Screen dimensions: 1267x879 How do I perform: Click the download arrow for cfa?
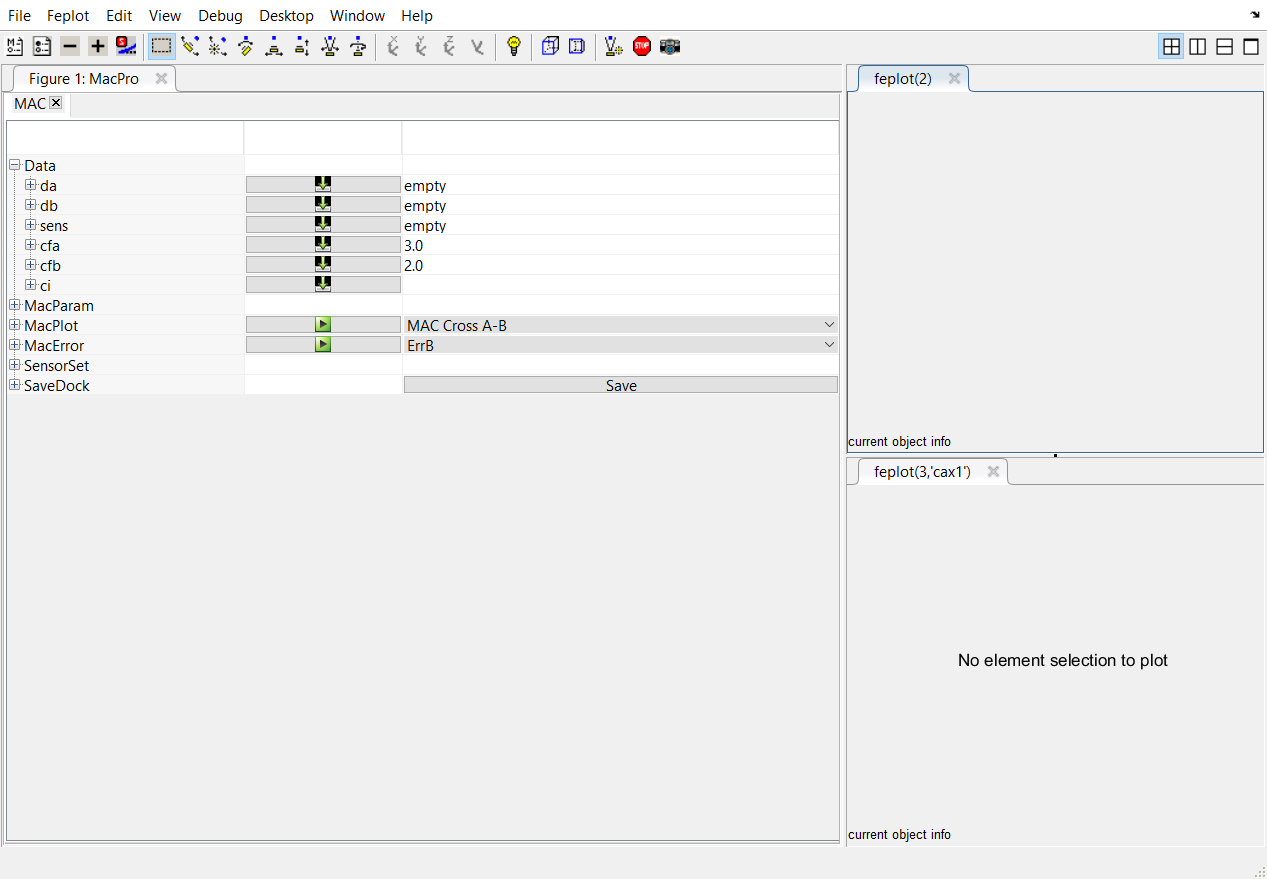[322, 245]
